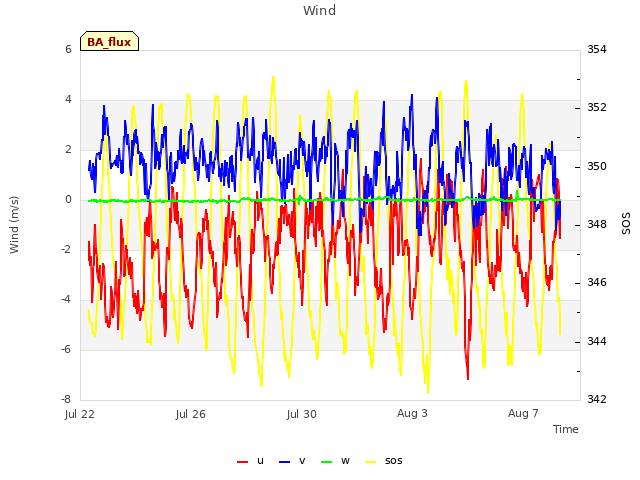
Task: Click the '-8' left y-axis tick
Action: point(66,399)
